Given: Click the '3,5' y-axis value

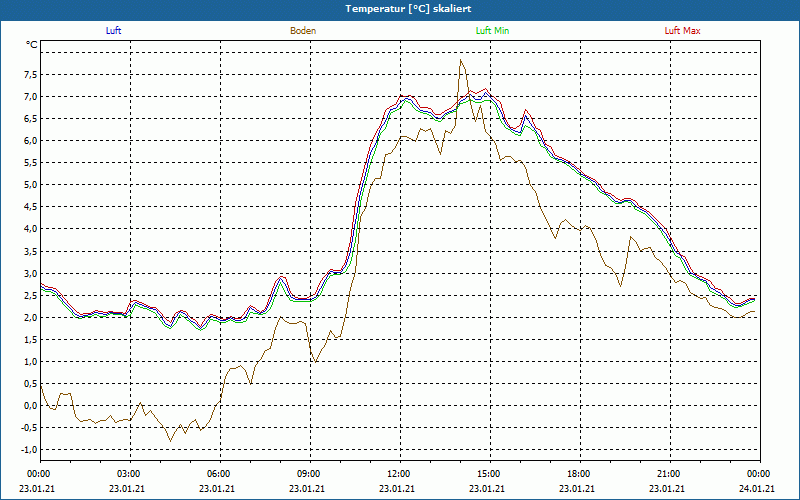Looking at the screenshot, I should click(x=30, y=252).
